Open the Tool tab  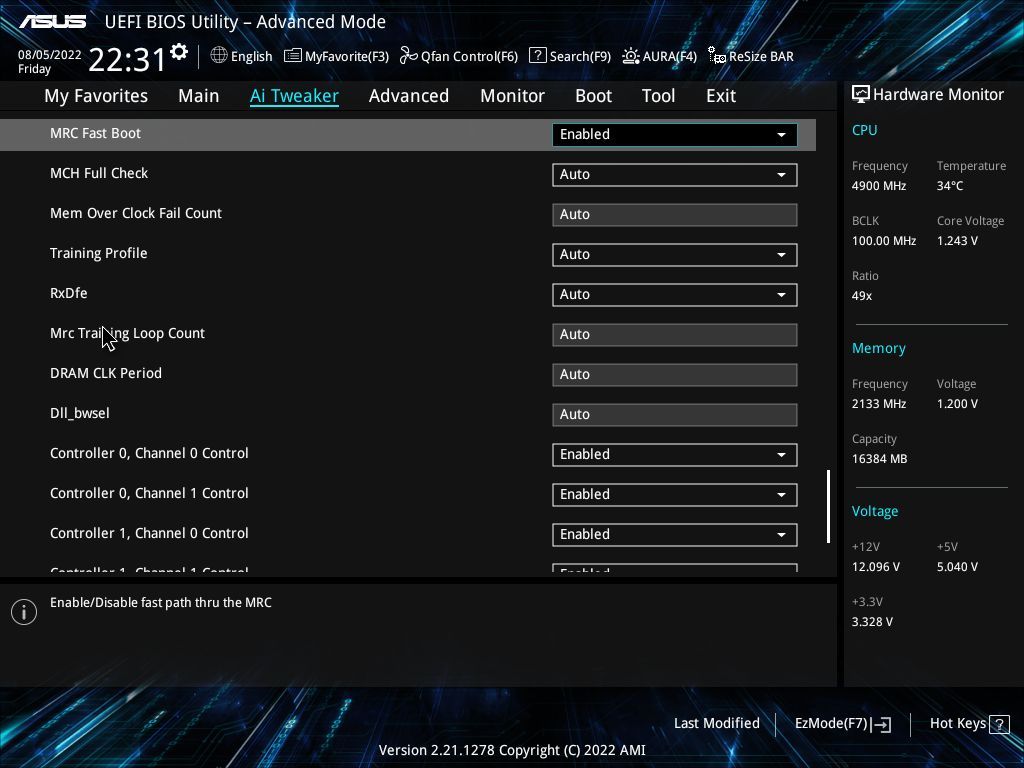[658, 96]
